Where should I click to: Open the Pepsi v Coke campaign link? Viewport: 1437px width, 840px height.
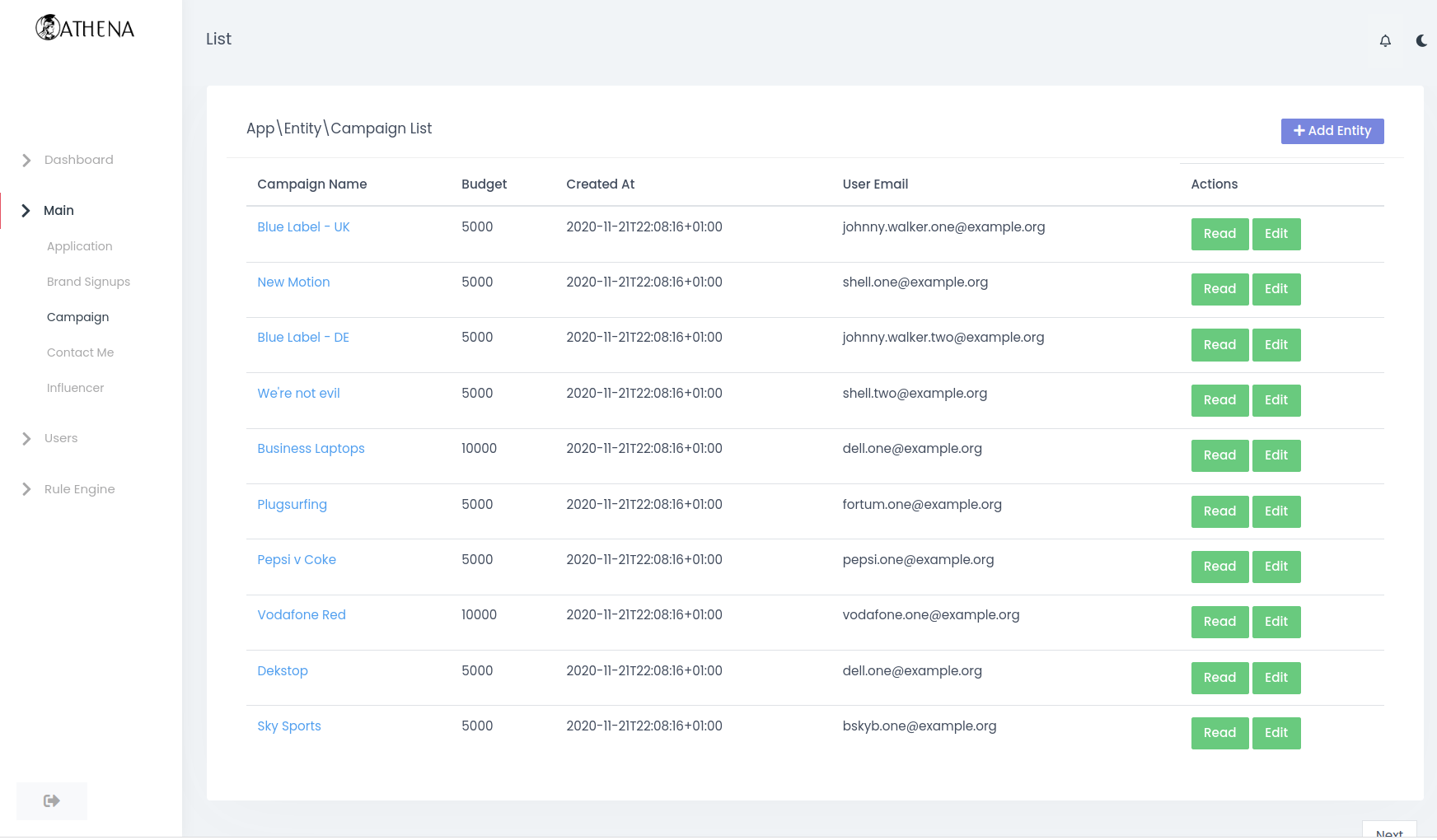pos(297,560)
